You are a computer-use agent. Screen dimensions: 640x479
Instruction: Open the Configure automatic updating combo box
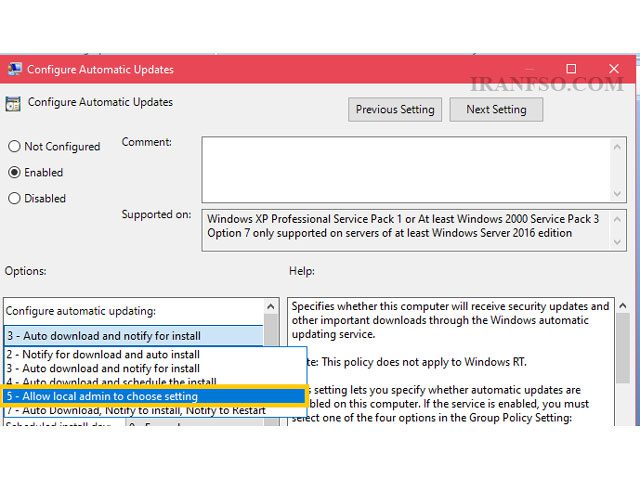click(x=133, y=336)
